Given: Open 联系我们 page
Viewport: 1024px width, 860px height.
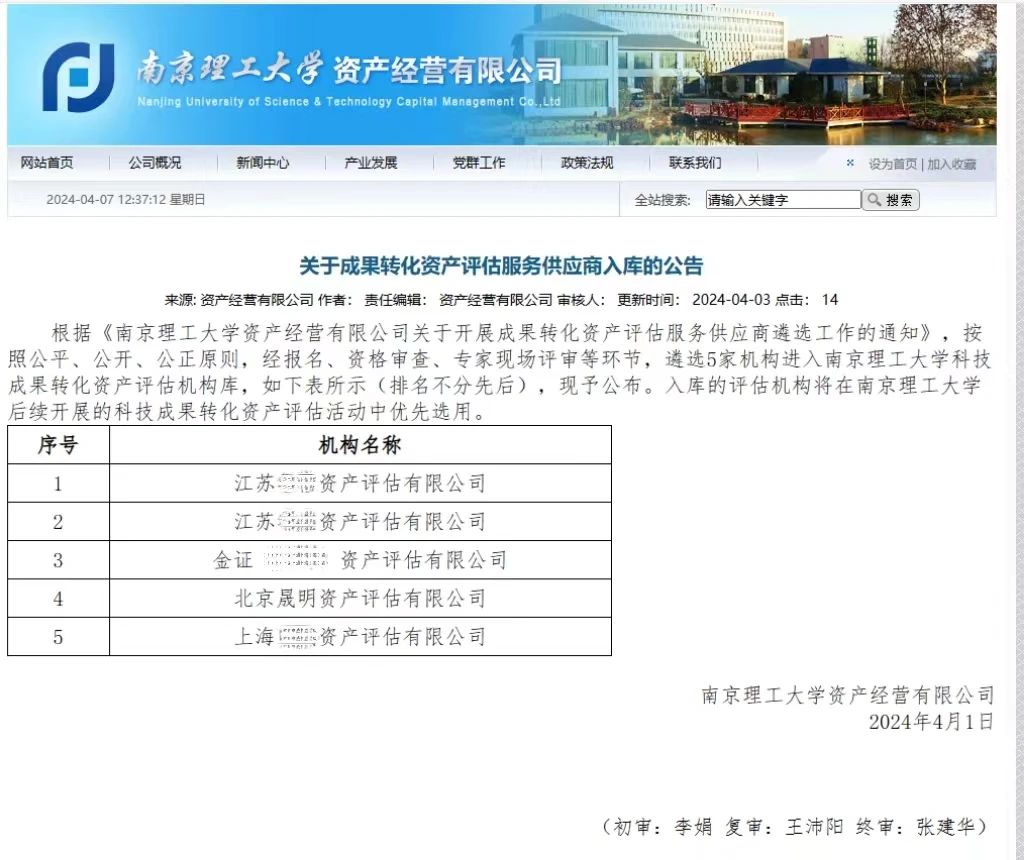Looking at the screenshot, I should click(696, 163).
